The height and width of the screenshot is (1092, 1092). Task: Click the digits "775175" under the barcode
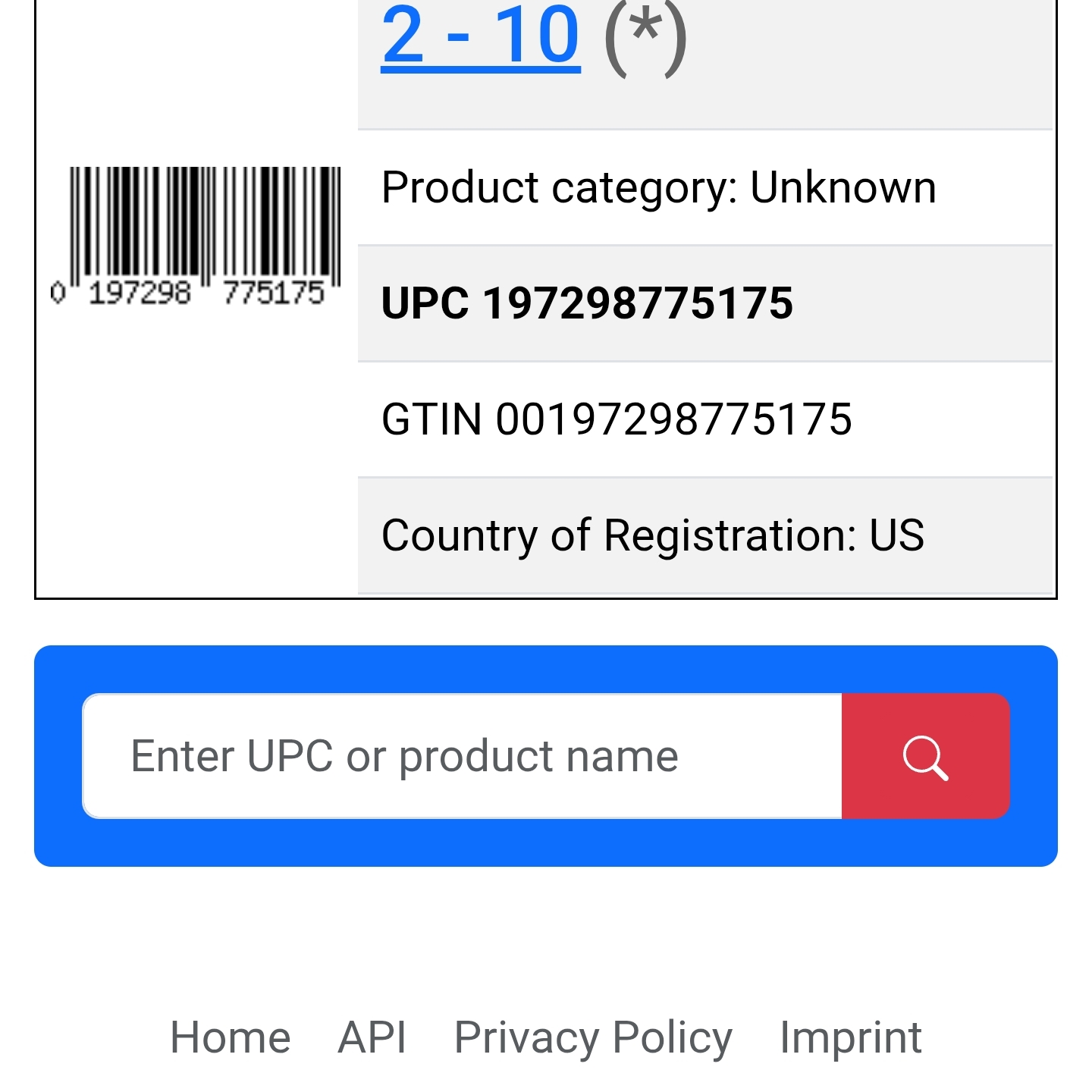click(x=274, y=293)
